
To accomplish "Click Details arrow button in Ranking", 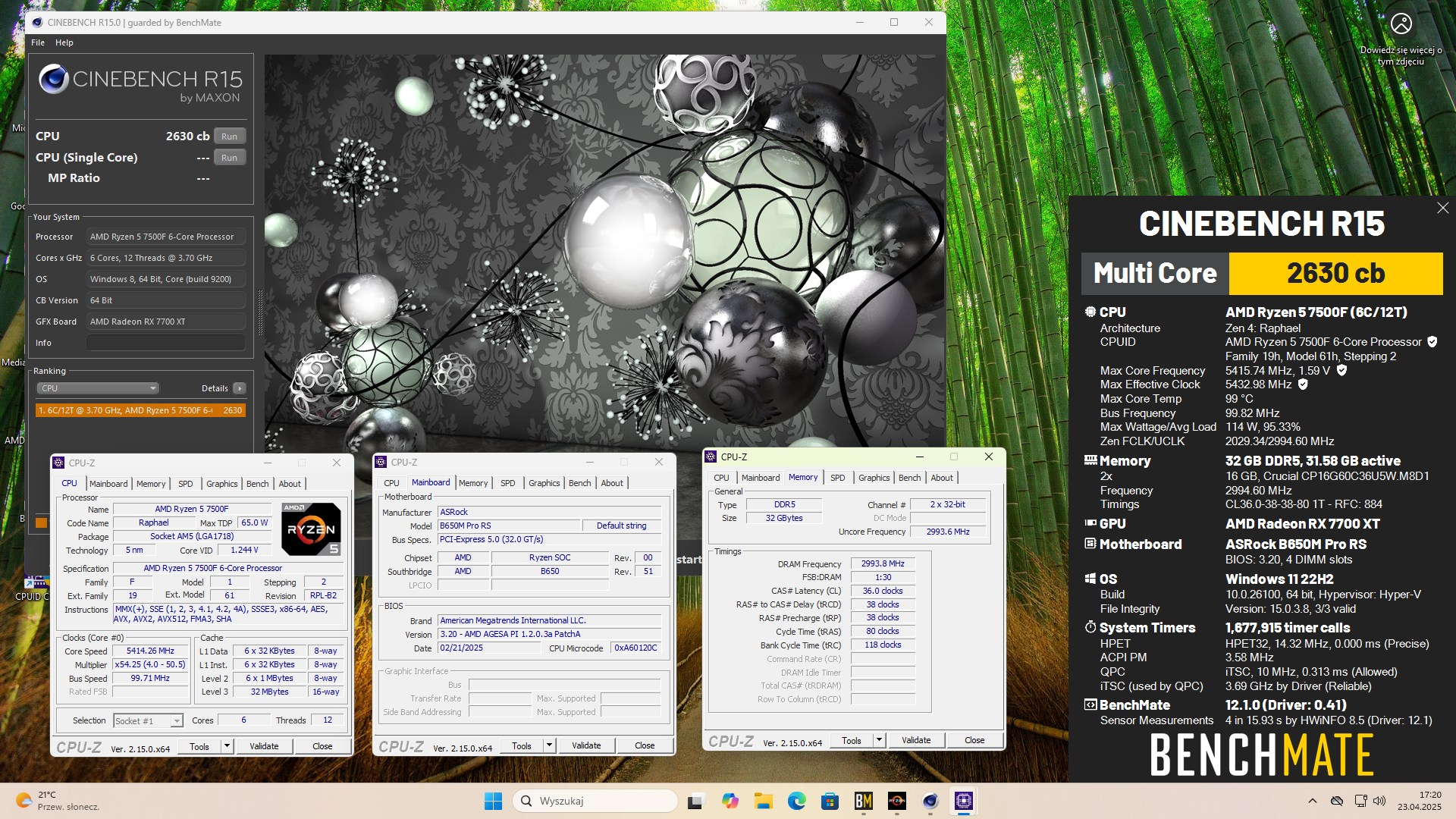I will pos(240,388).
